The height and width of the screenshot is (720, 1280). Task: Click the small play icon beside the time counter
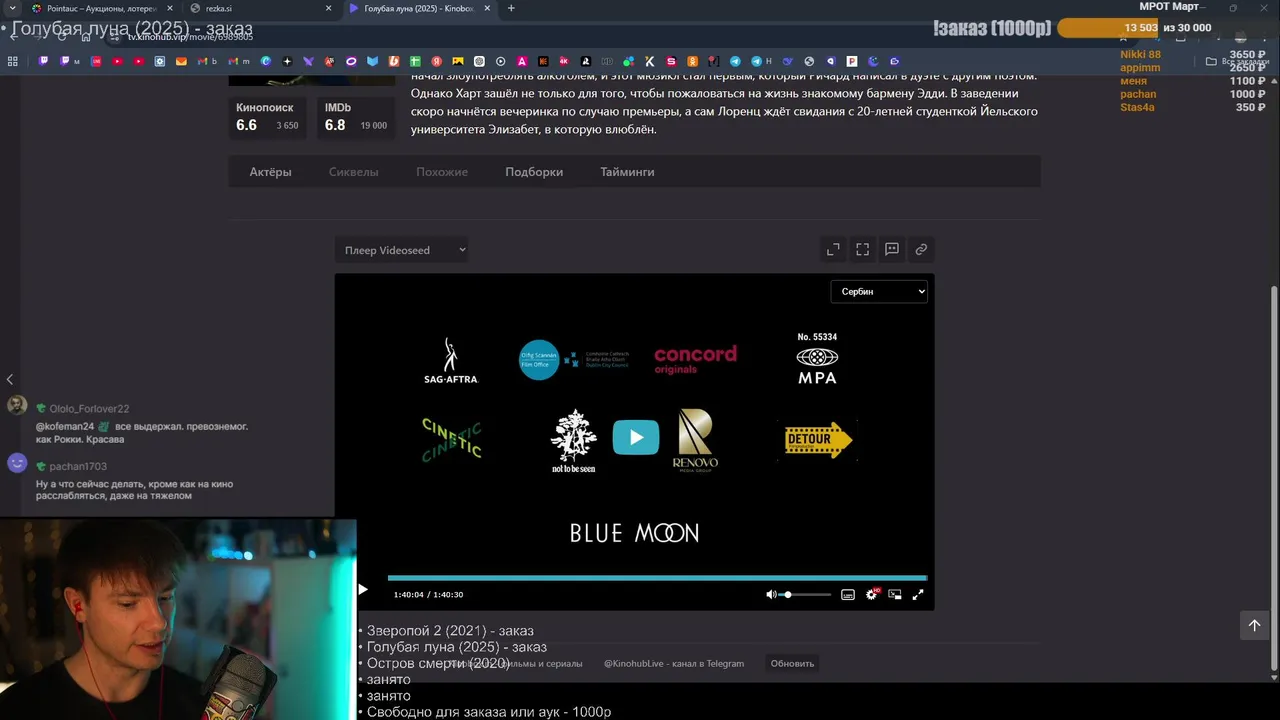click(363, 590)
